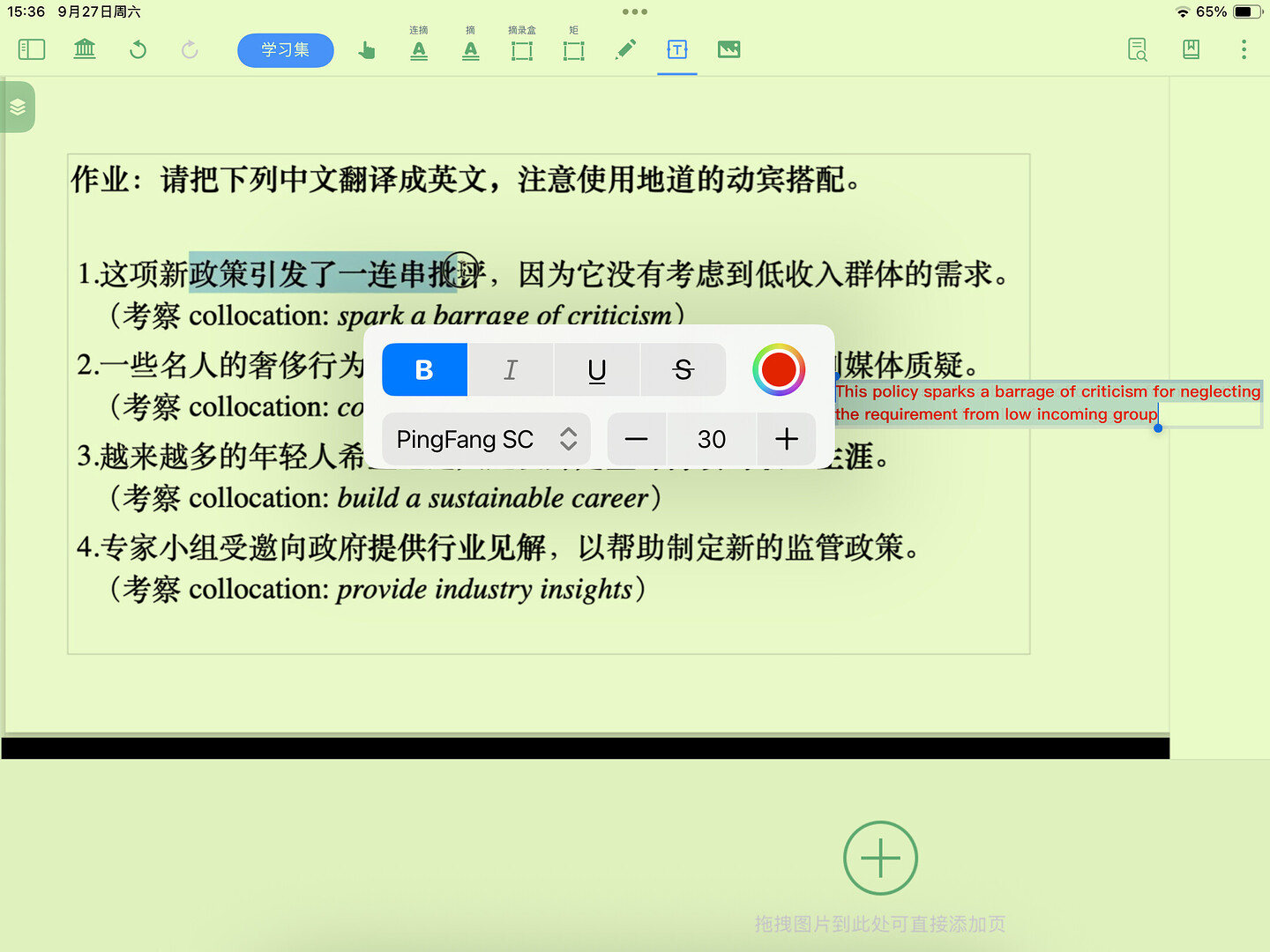This screenshot has width=1270, height=952.
Task: Open the document search icon
Action: pyautogui.click(x=1138, y=49)
